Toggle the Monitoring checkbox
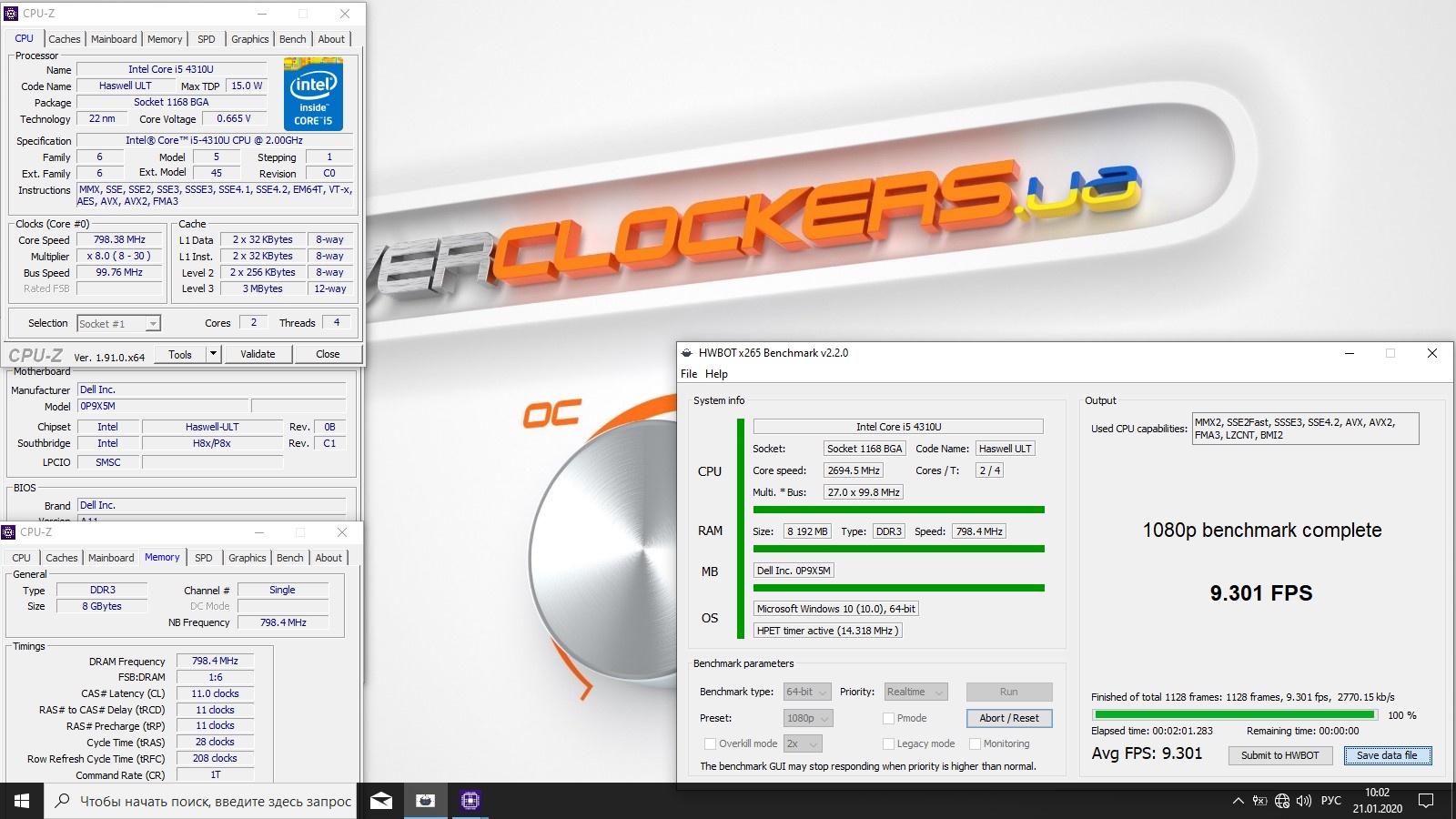The image size is (1456, 819). tap(975, 743)
